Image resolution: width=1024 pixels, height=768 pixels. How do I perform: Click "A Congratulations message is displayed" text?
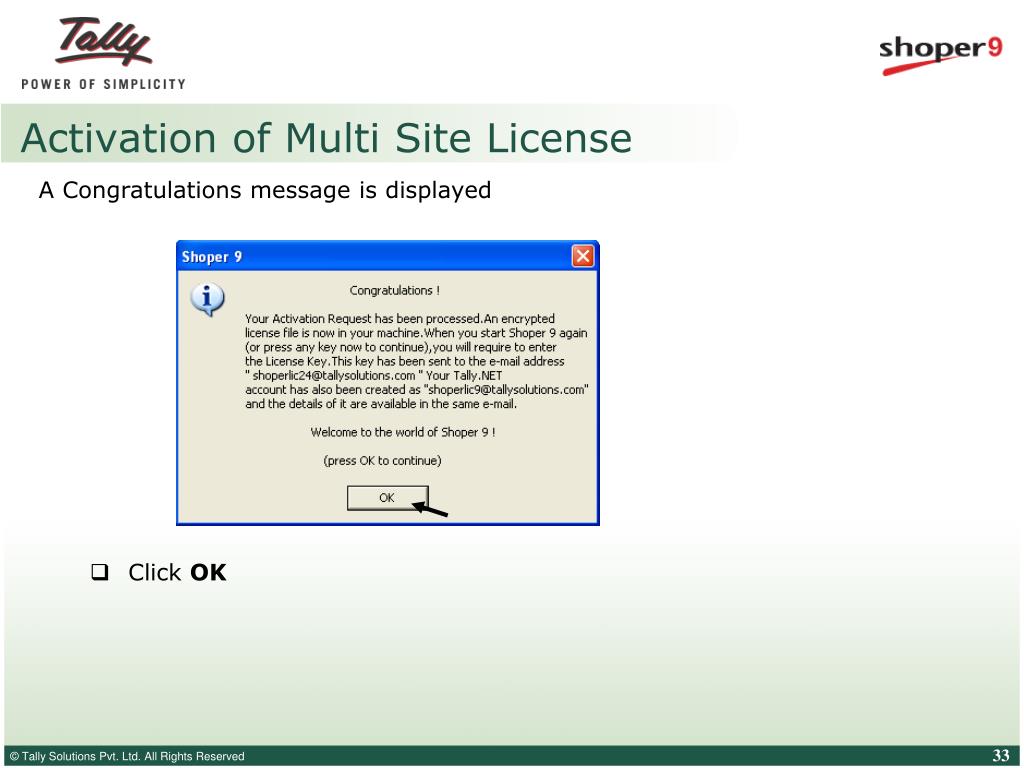click(x=264, y=190)
